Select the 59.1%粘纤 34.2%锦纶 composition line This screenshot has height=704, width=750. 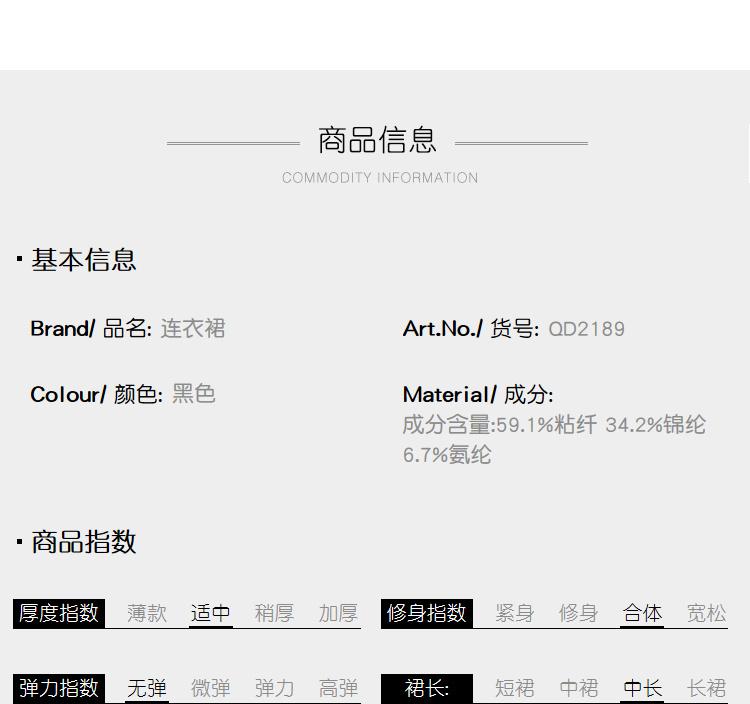tap(554, 425)
